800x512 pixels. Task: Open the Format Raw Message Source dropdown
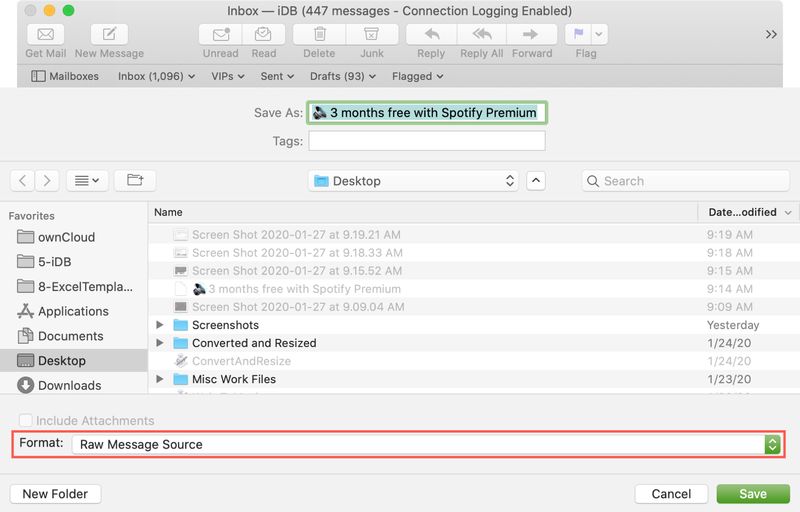pyautogui.click(x=427, y=444)
